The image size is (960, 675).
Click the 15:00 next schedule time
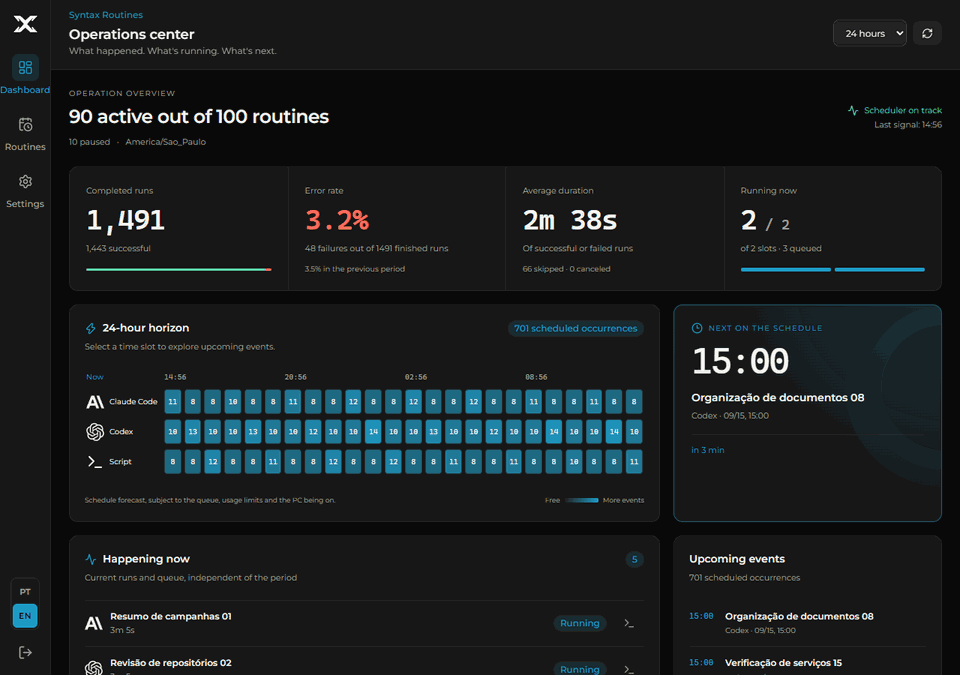click(x=740, y=361)
